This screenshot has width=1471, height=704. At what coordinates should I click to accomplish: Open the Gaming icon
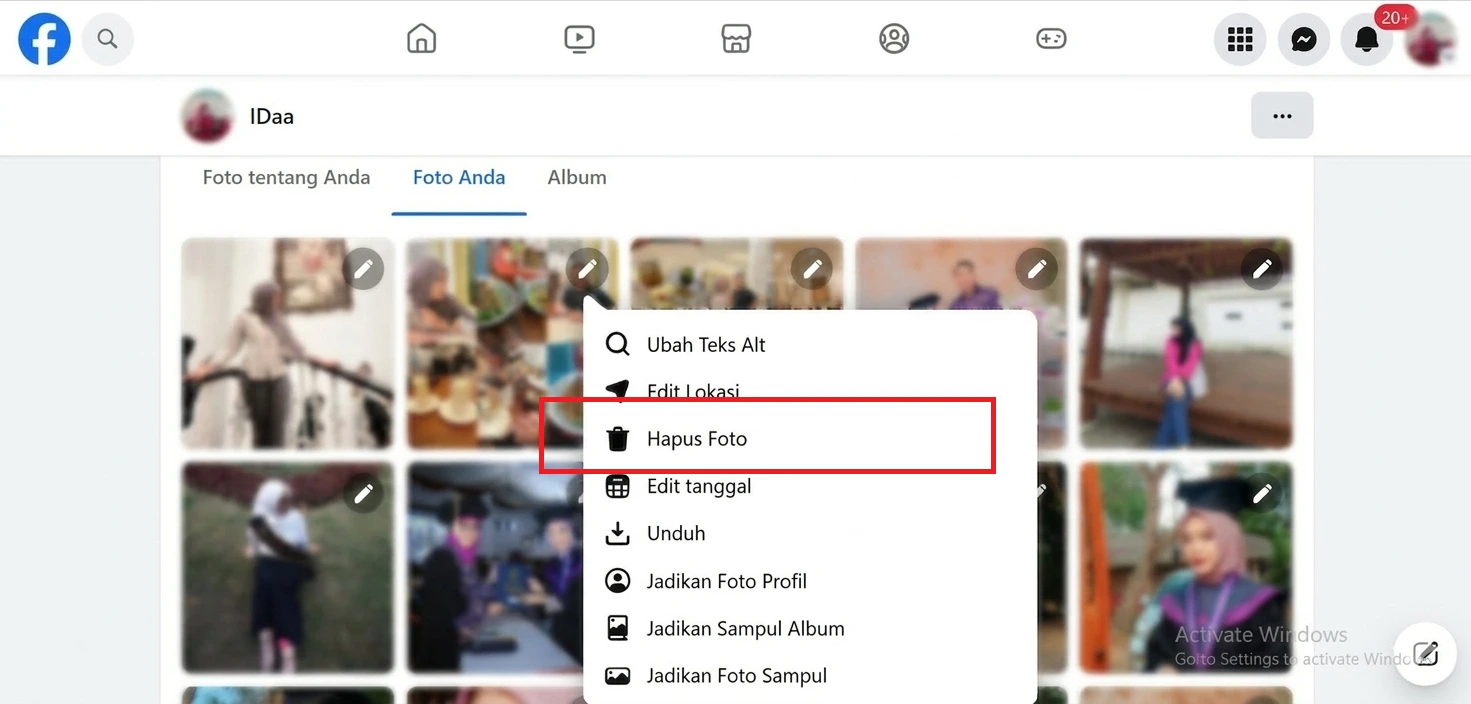point(1051,38)
